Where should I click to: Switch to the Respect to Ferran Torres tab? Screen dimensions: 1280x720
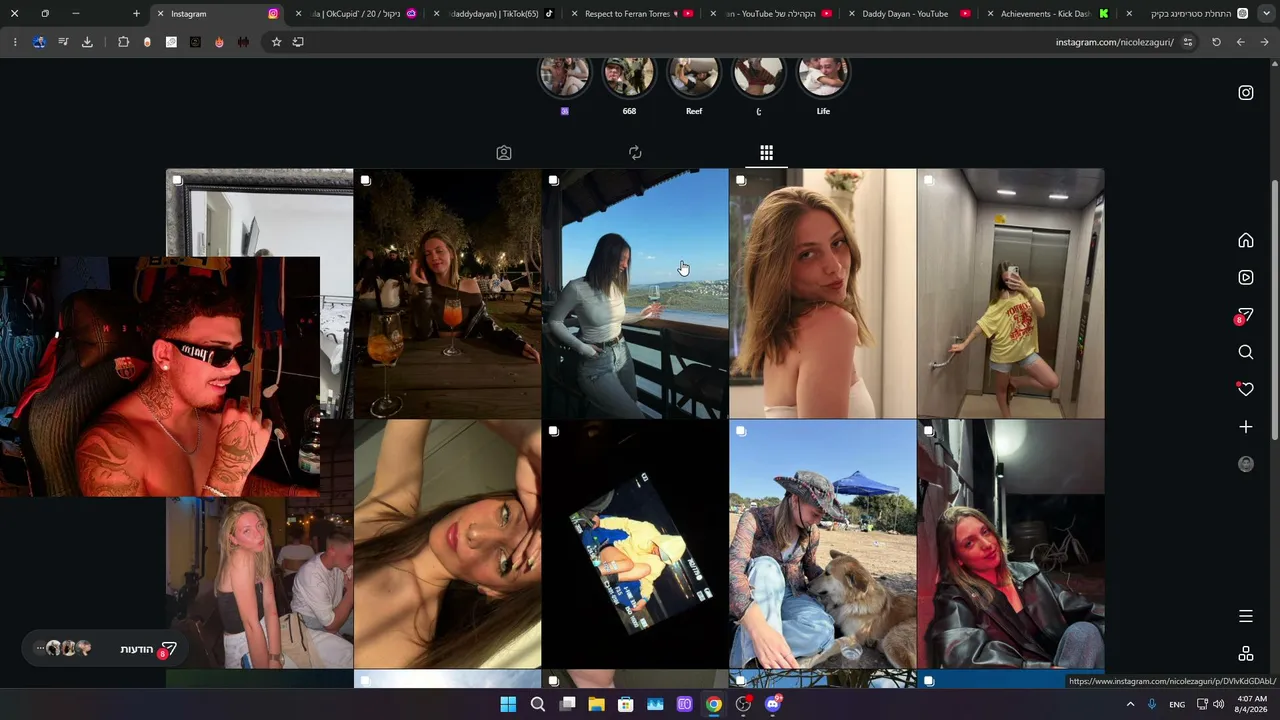[x=633, y=14]
